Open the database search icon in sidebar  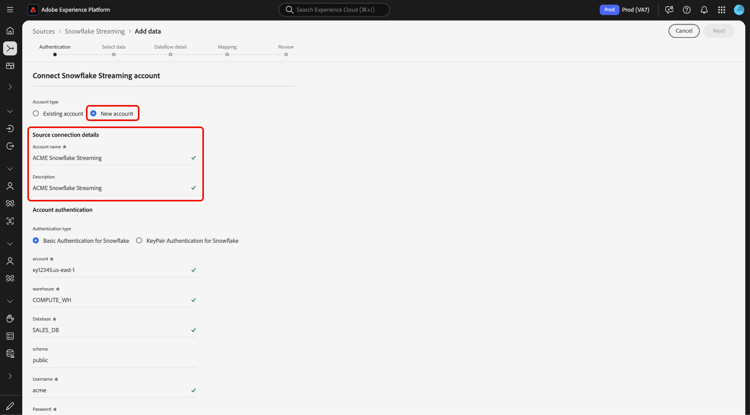tap(10, 354)
